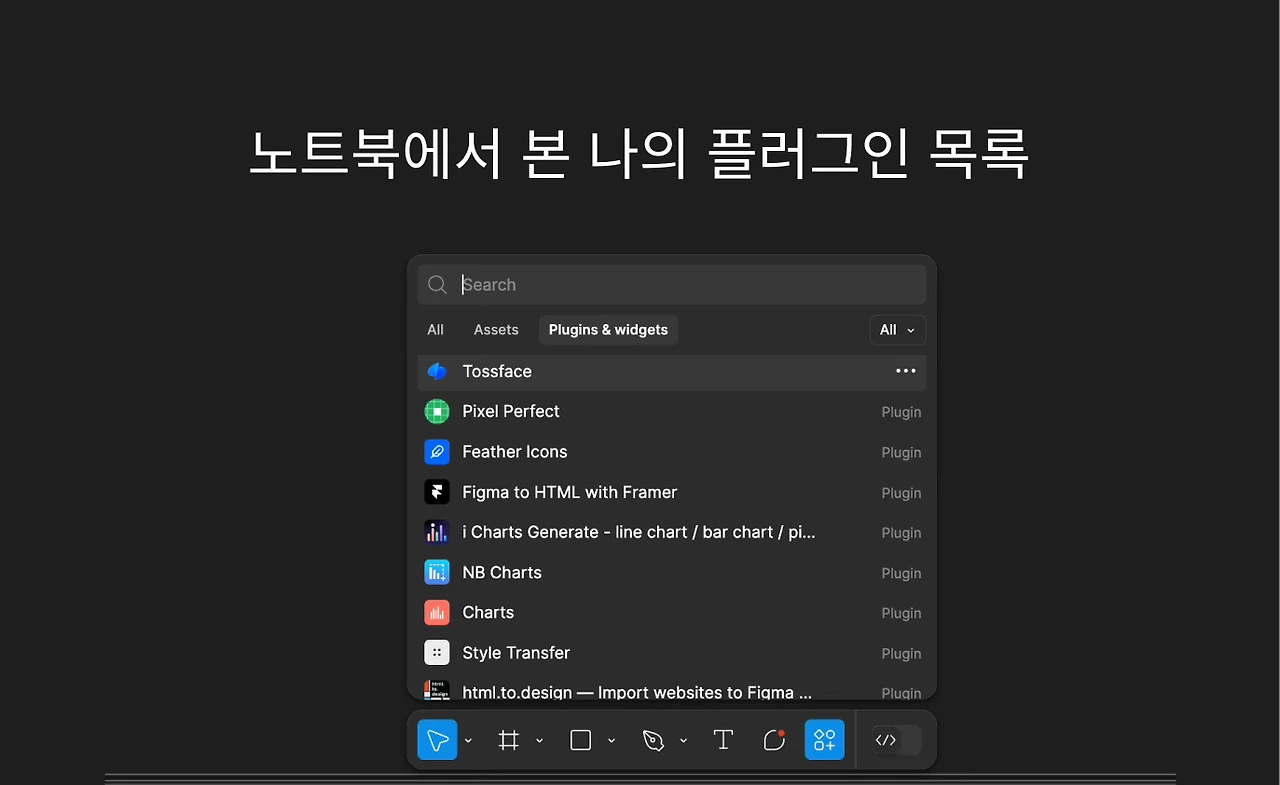Image resolution: width=1280 pixels, height=785 pixels.
Task: Run the Style Transfer plugin
Action: (x=672, y=653)
